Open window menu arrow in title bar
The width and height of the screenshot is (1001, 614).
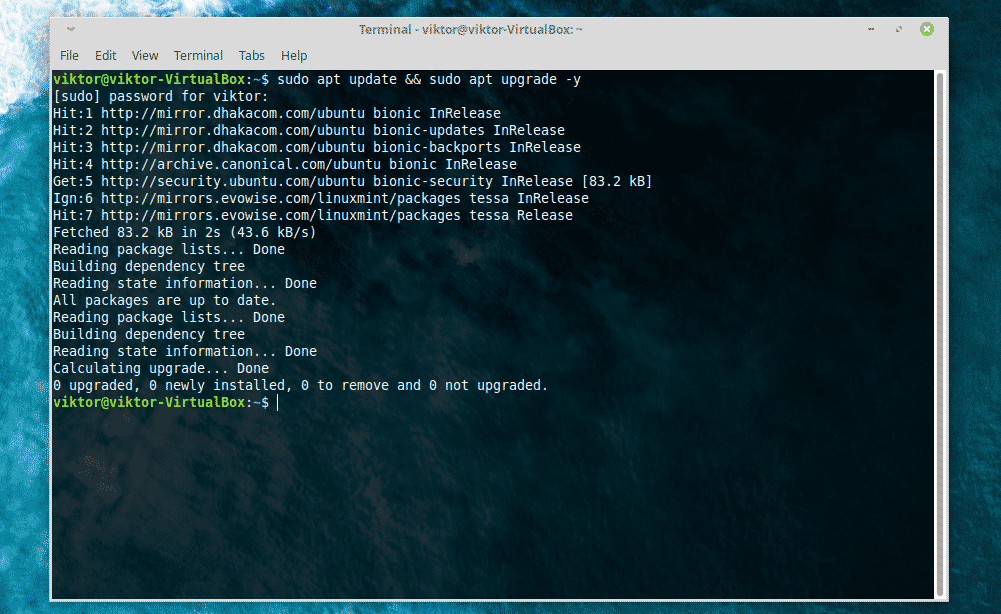coord(71,29)
